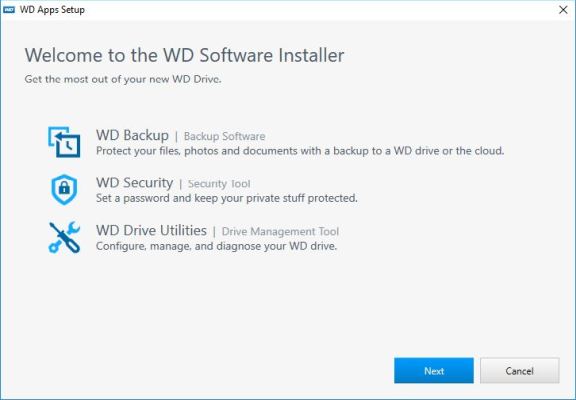Click the "Protect your files, photos" description
576x400 pixels.
[300, 151]
